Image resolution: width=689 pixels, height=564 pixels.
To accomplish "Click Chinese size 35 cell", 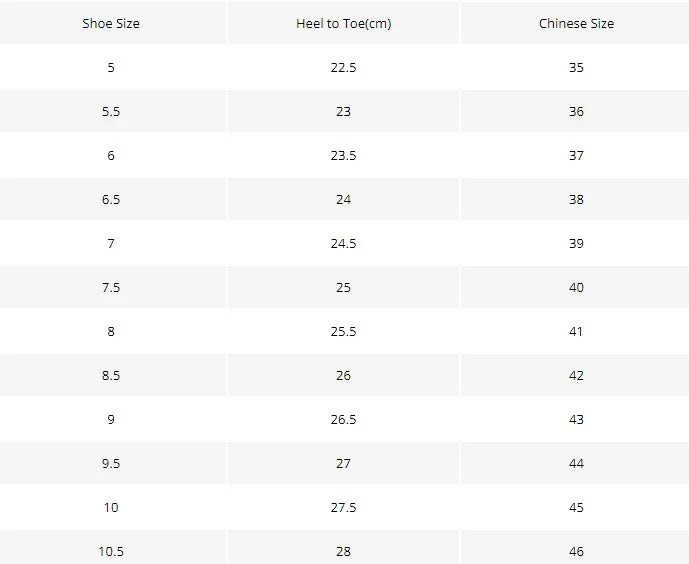I will 576,67.
